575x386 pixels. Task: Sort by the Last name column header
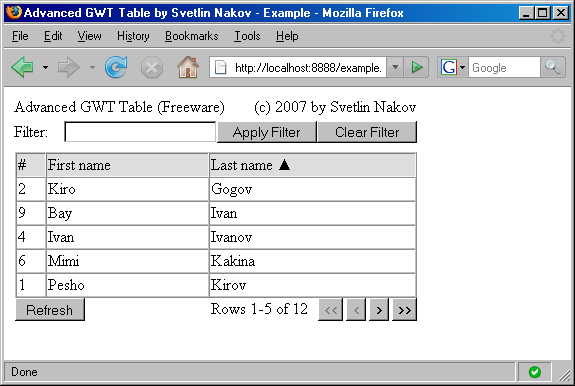pos(312,165)
